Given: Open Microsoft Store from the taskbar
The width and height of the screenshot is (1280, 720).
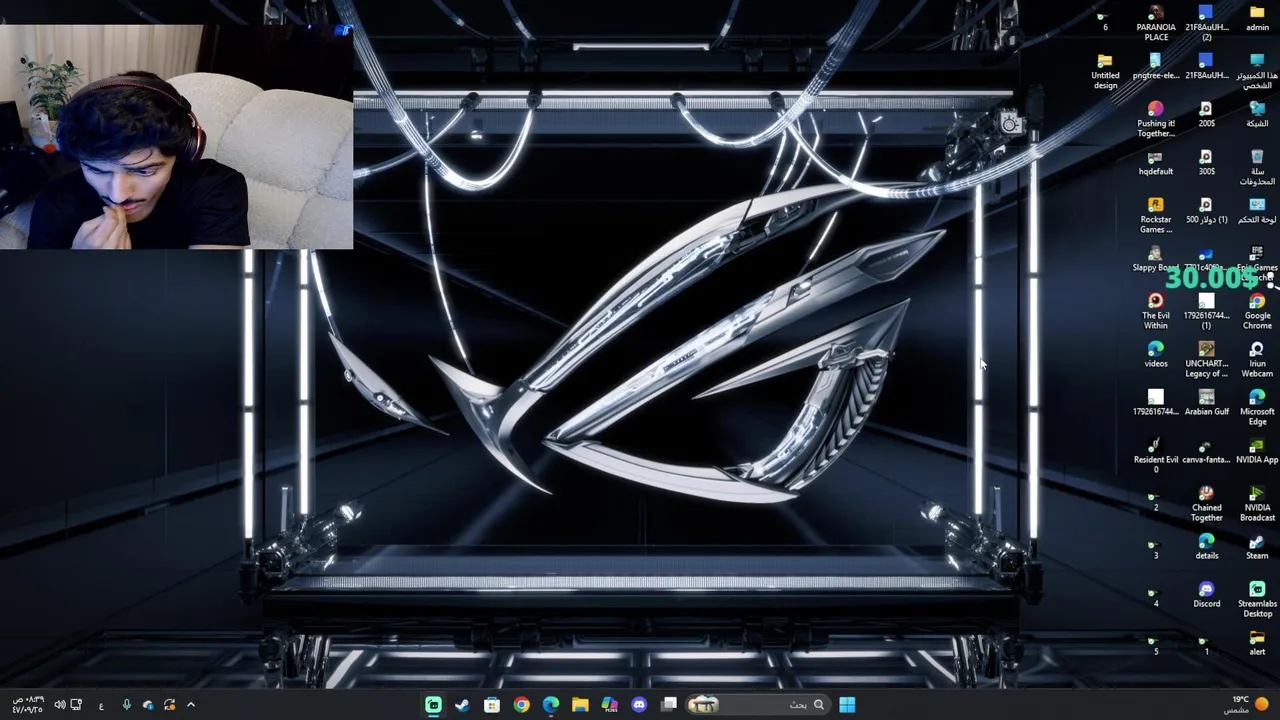Looking at the screenshot, I should pos(492,705).
